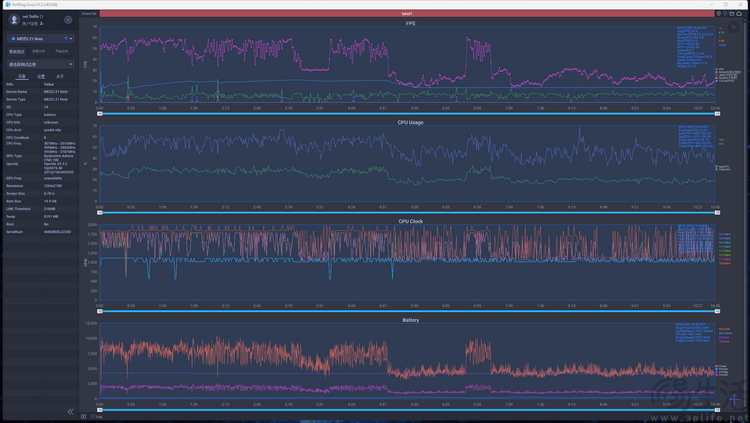Click the circular button beside the account name
The image size is (750, 423).
(68, 20)
